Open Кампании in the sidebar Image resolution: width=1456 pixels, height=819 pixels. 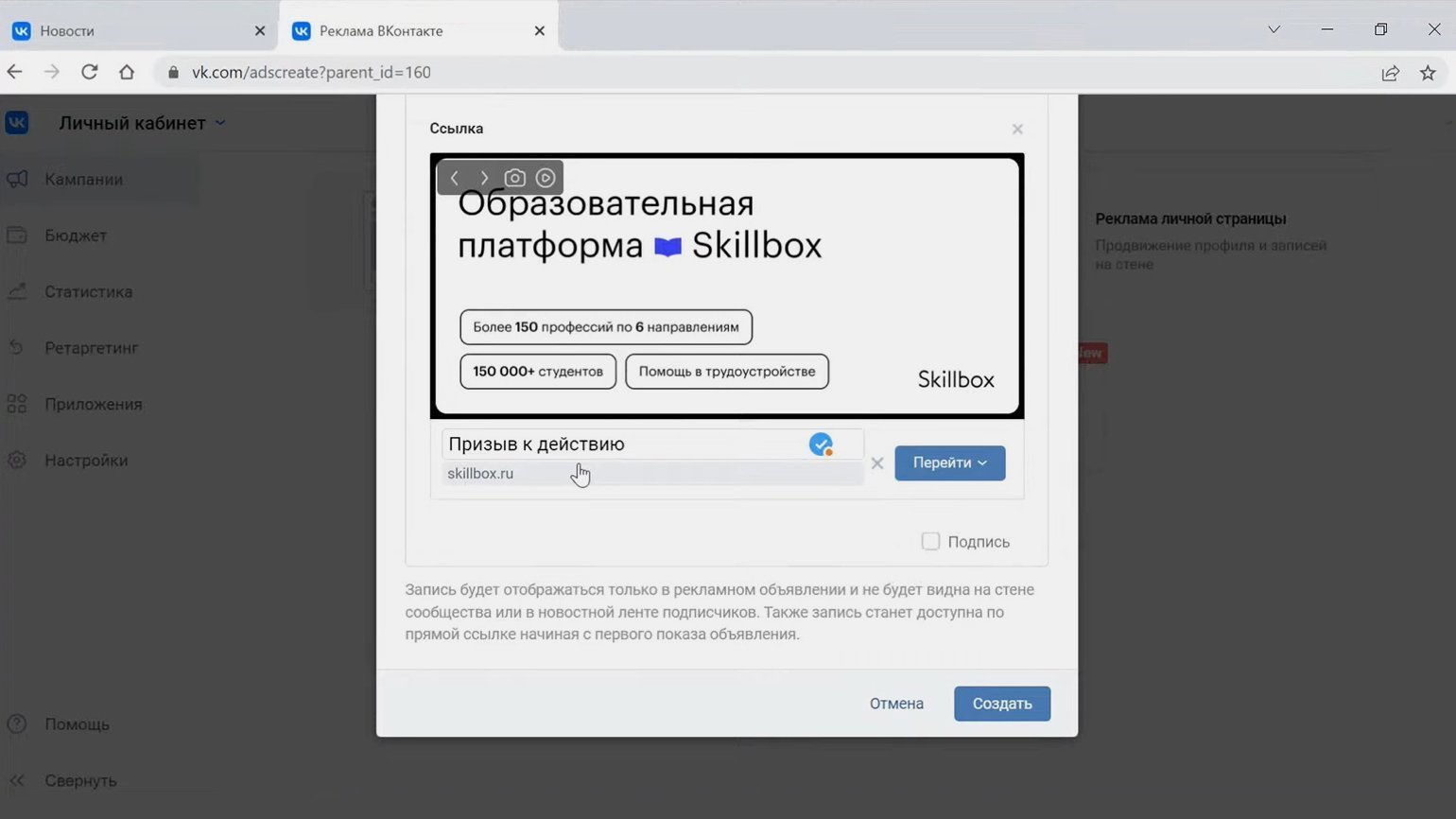[83, 180]
